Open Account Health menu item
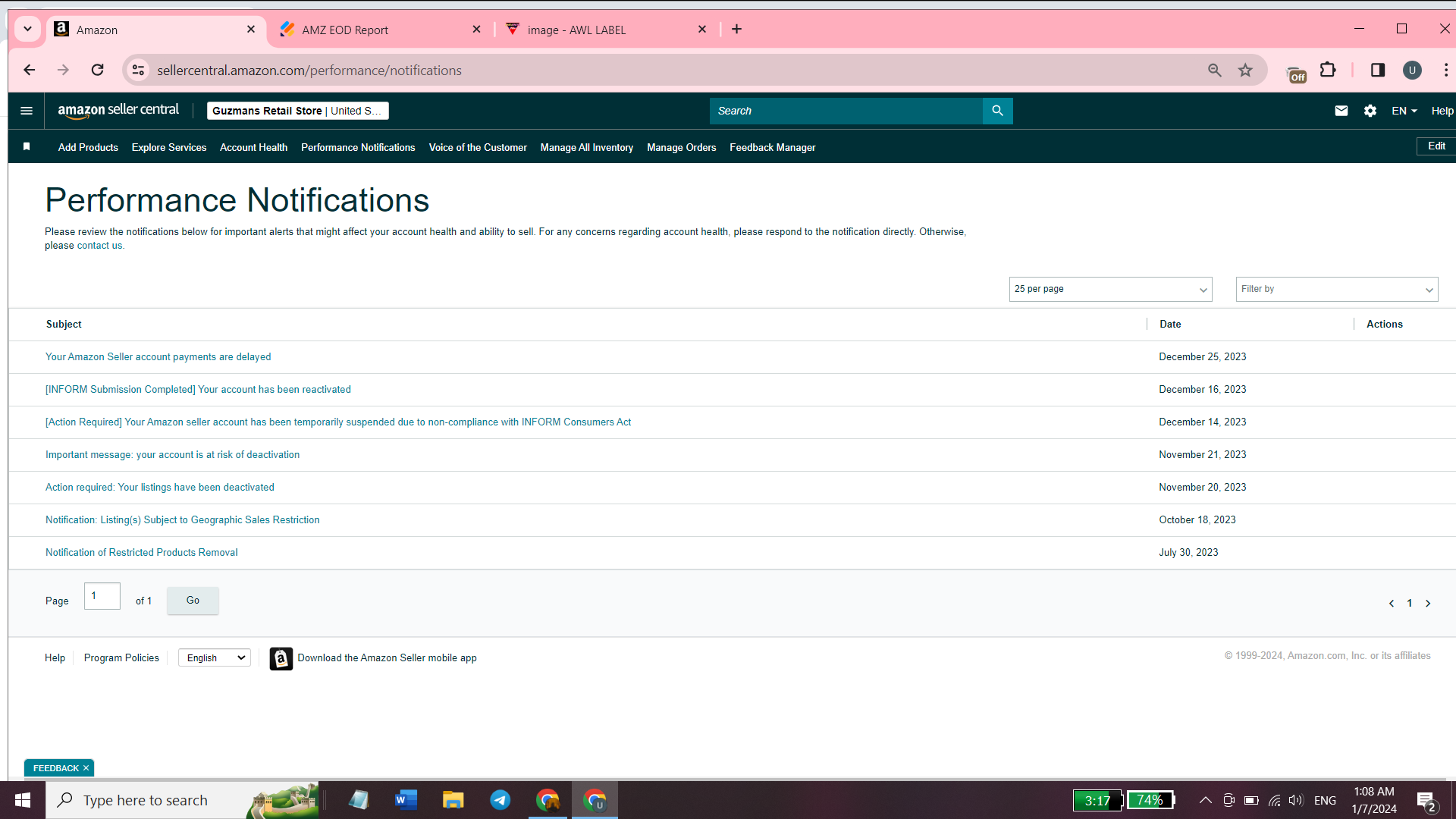 coord(253,147)
